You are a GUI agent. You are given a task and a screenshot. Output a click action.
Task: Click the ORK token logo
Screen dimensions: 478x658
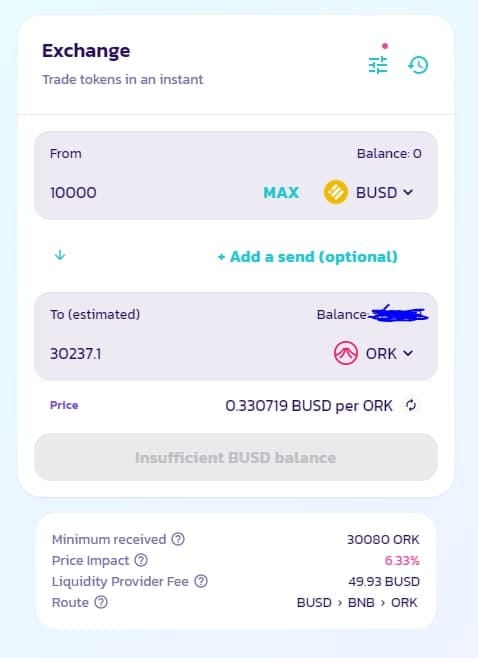tap(346, 353)
